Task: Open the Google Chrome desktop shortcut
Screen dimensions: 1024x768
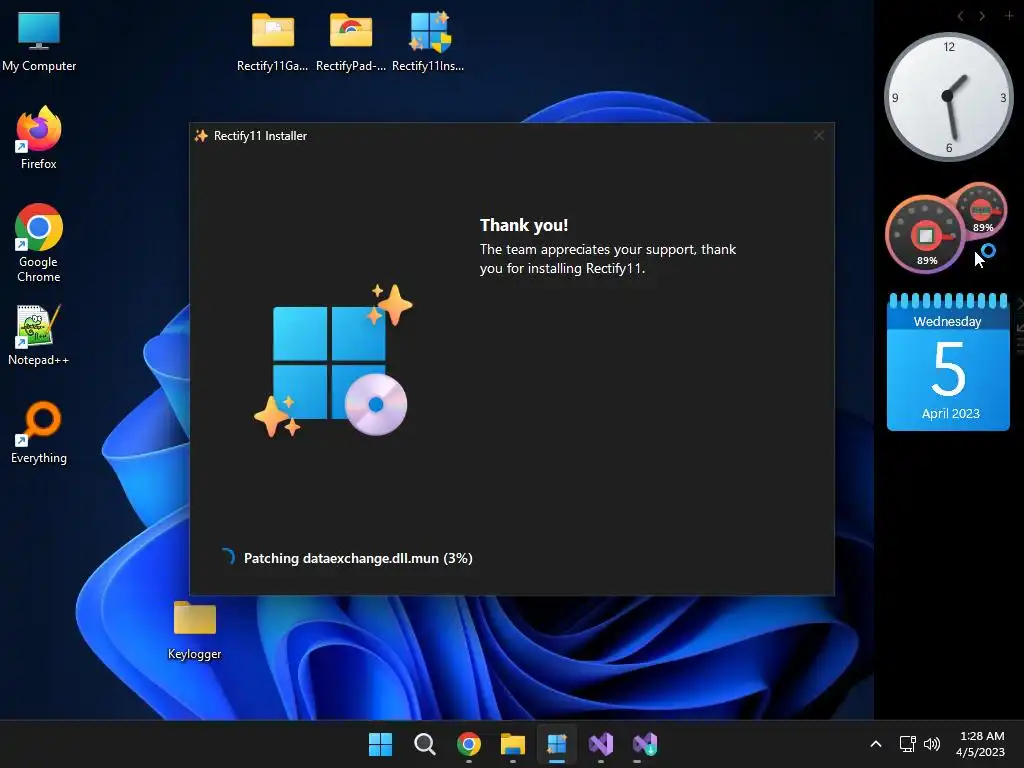Action: 39,242
